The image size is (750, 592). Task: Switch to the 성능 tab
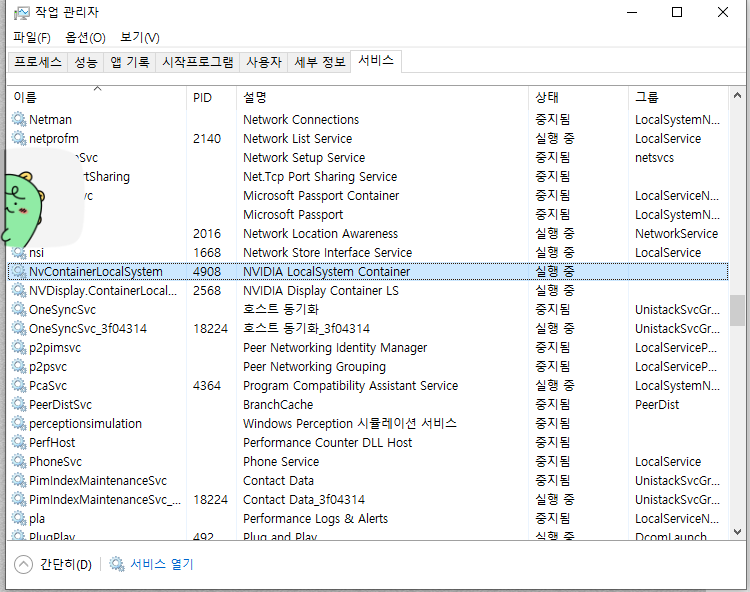86,62
